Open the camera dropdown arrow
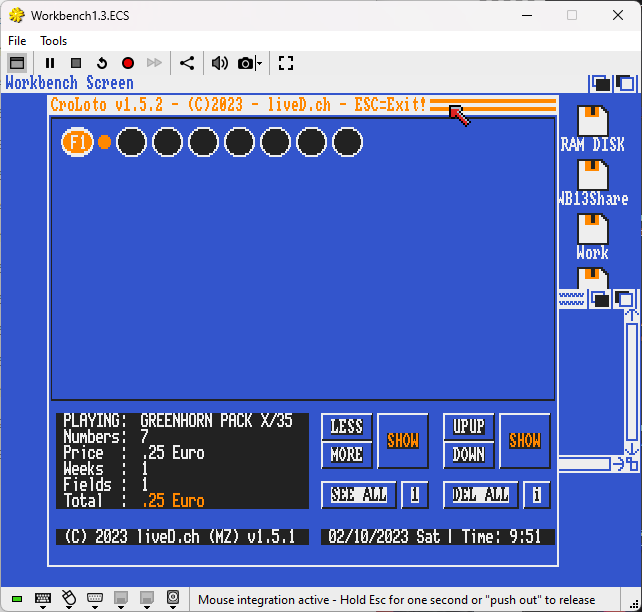The height and width of the screenshot is (612, 642). coord(259,63)
